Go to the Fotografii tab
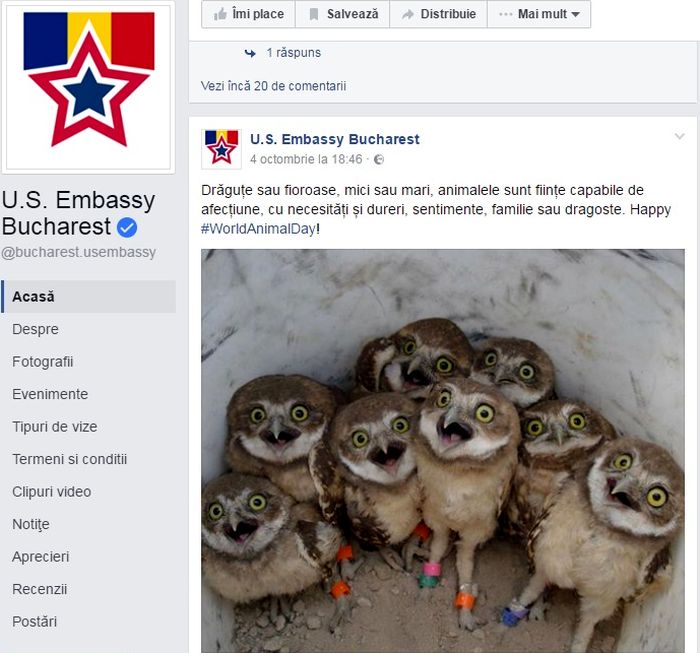Image resolution: width=700 pixels, height=653 pixels. pos(42,362)
